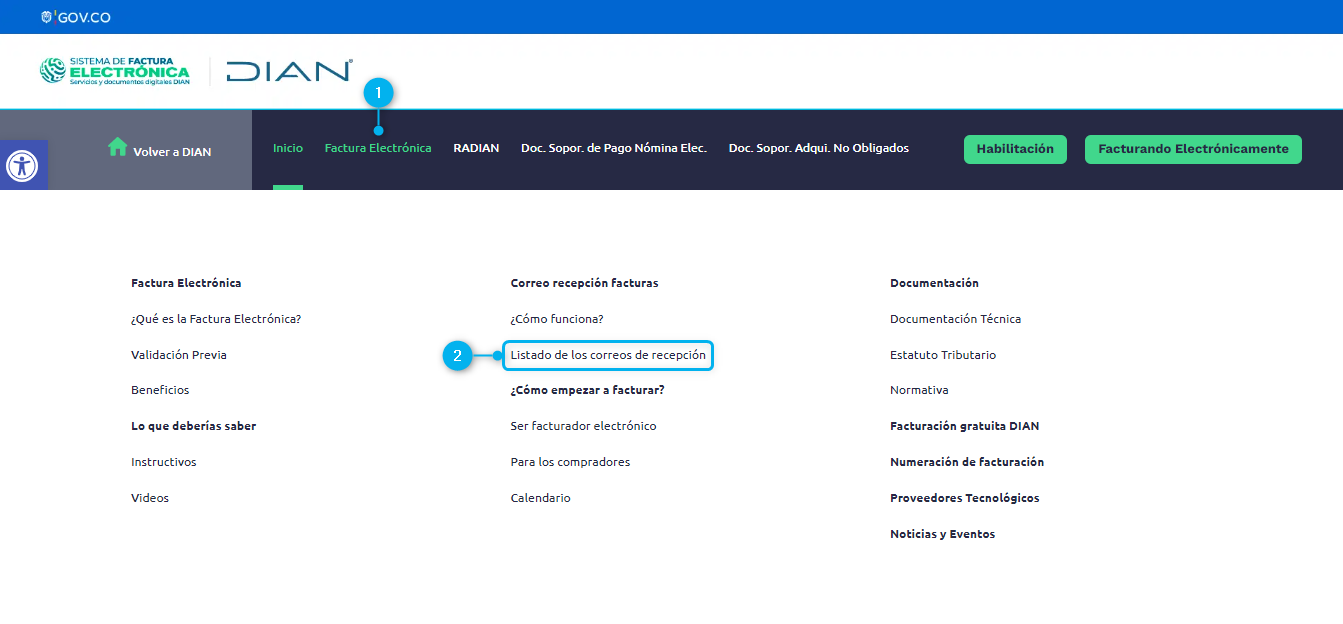
Task: Select the Proveedores Tecnológicos link
Action: (x=964, y=498)
